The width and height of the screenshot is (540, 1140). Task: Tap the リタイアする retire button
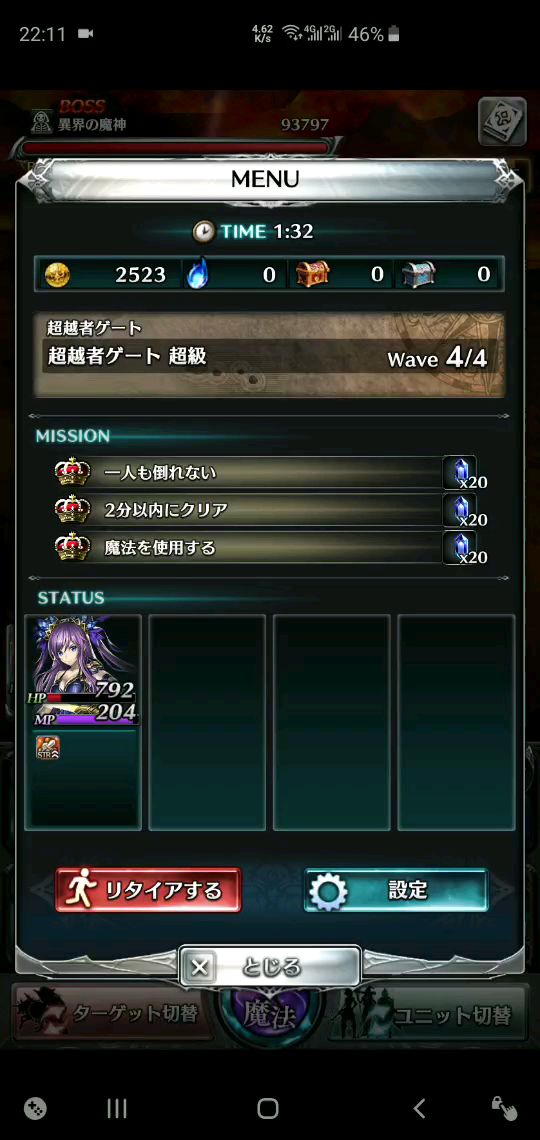[148, 890]
